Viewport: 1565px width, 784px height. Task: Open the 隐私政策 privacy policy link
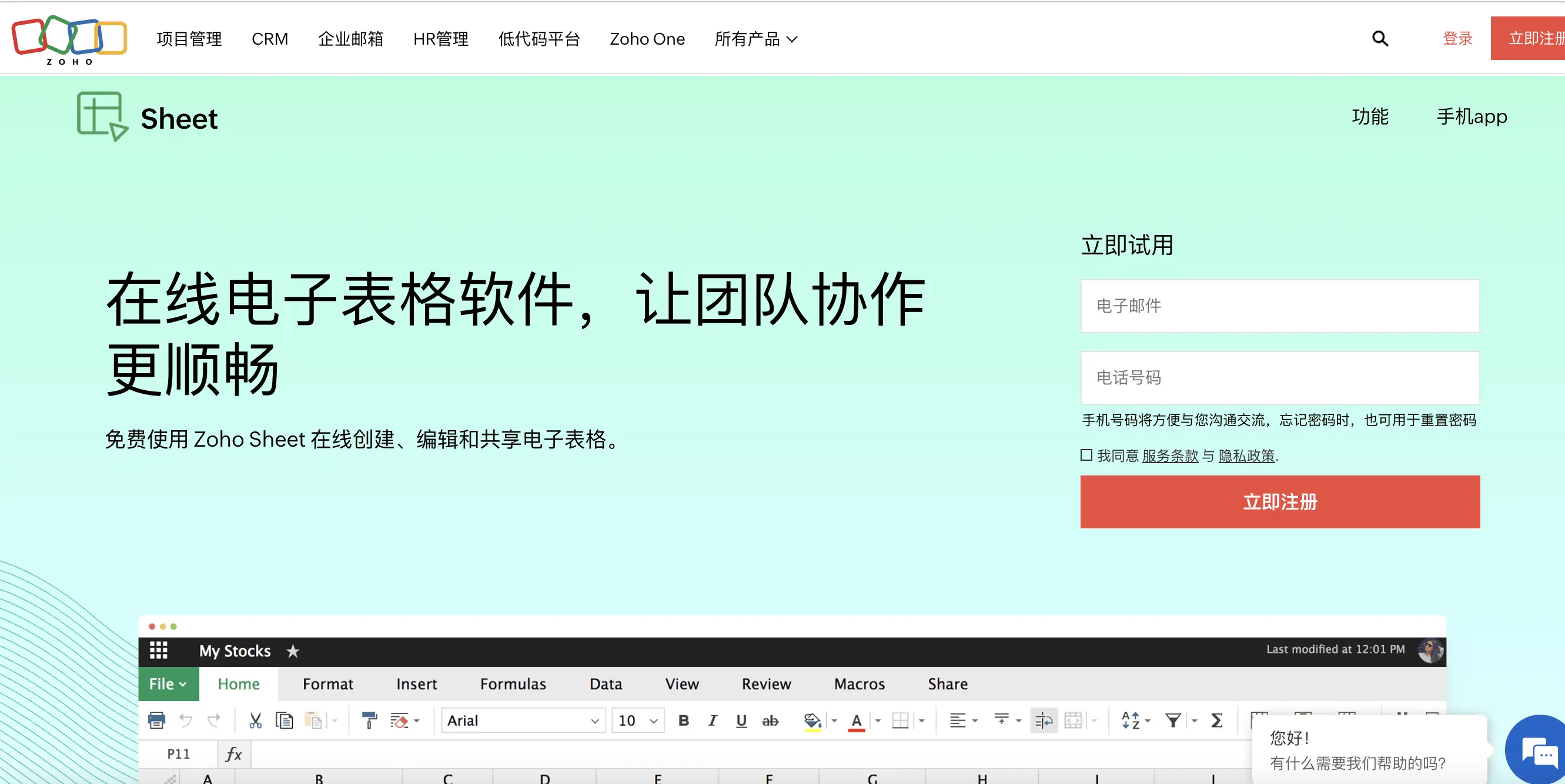point(1247,456)
